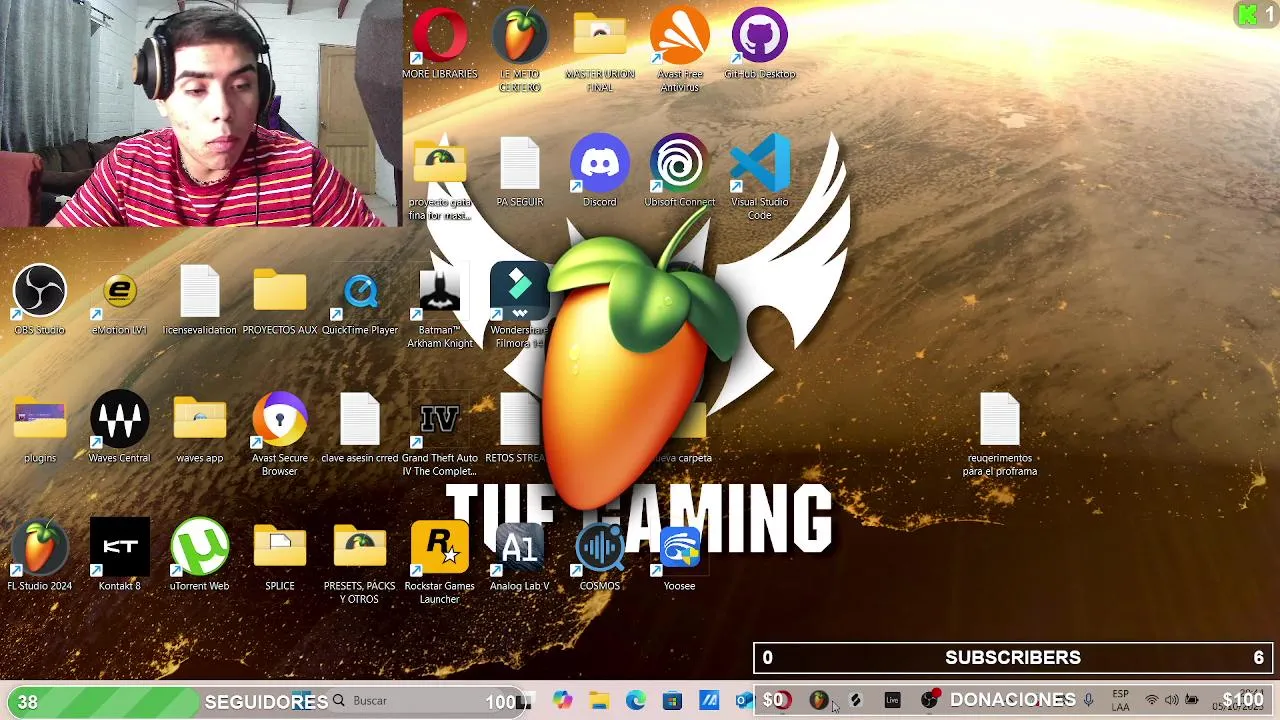Click the microphone indicator in system tray
This screenshot has width=1280, height=720.
tap(1088, 701)
